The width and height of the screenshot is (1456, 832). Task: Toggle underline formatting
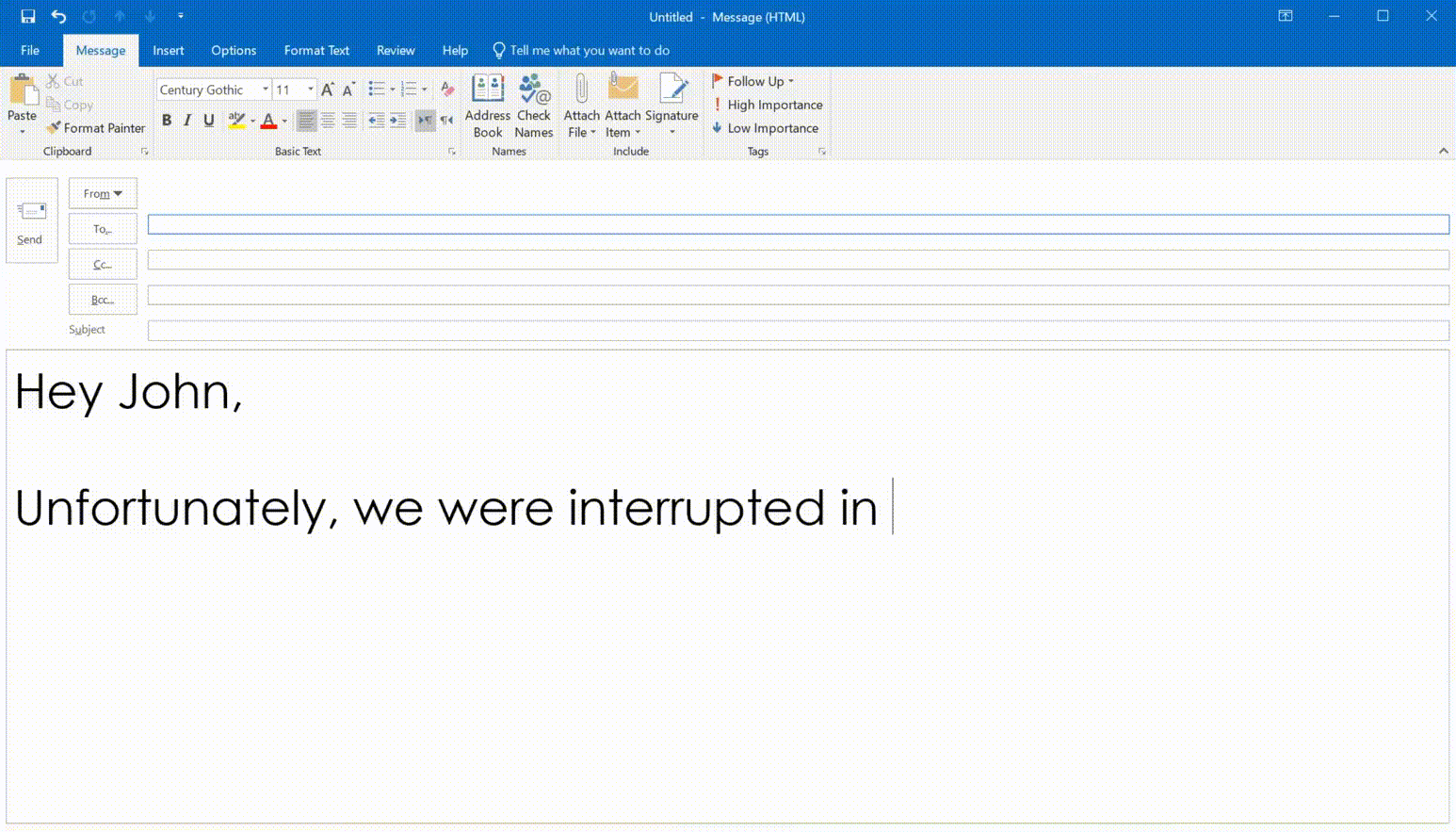pyautogui.click(x=209, y=120)
